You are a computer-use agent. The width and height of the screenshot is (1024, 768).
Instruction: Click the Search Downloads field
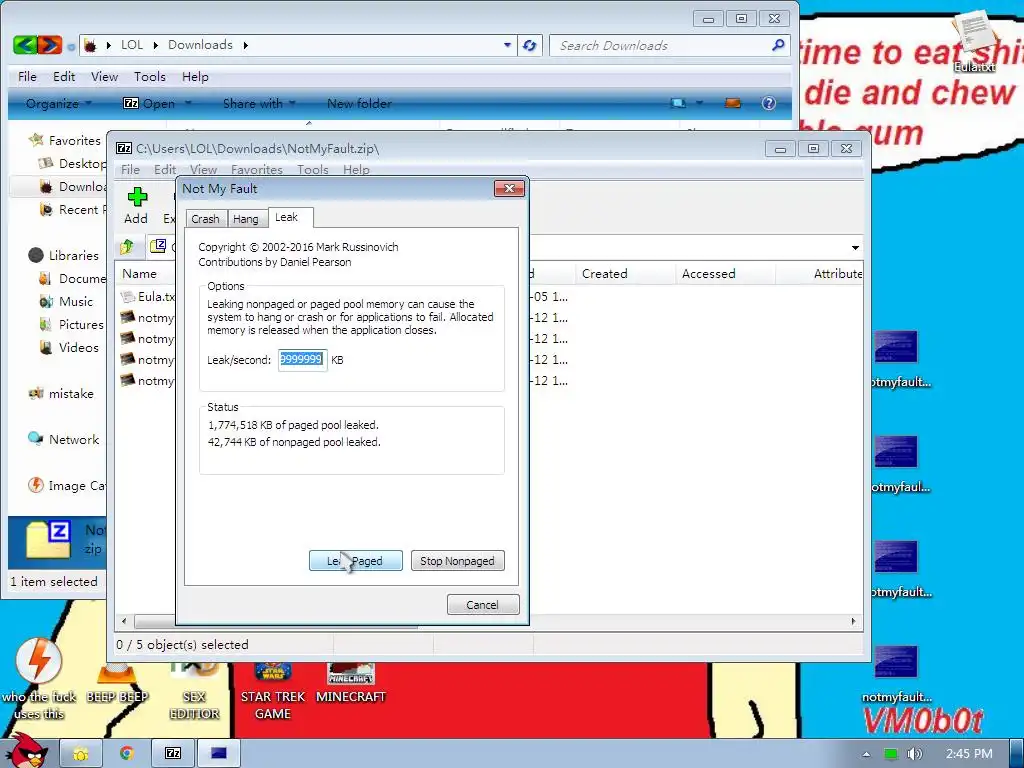[x=660, y=45]
